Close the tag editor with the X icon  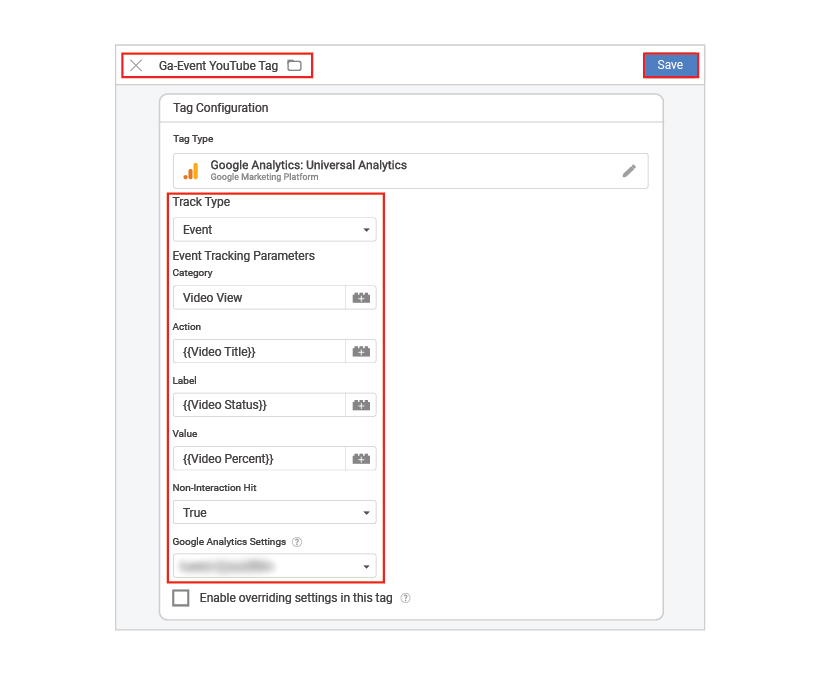point(136,65)
